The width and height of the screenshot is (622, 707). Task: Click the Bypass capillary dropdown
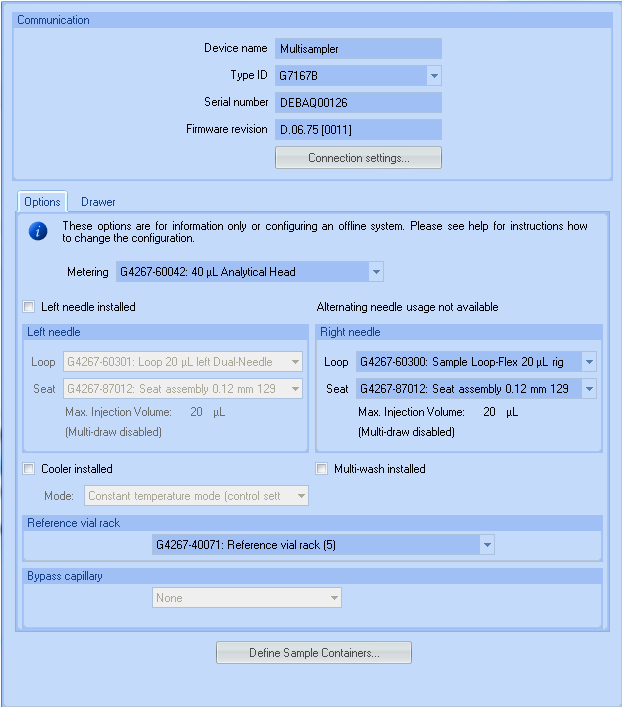click(247, 598)
